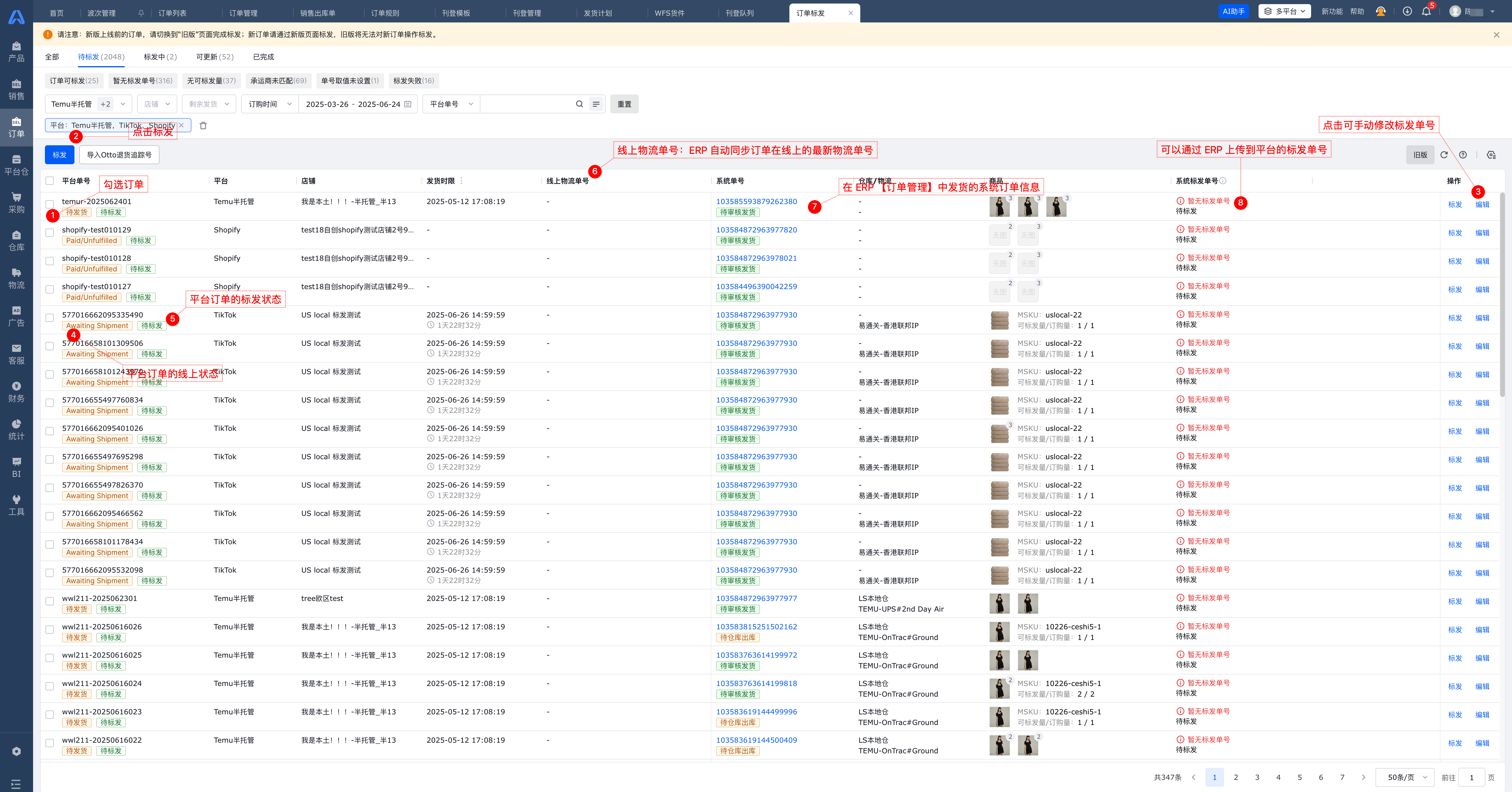Open the 物流 sidebar module
Image resolution: width=1512 pixels, height=792 pixels.
click(17, 278)
